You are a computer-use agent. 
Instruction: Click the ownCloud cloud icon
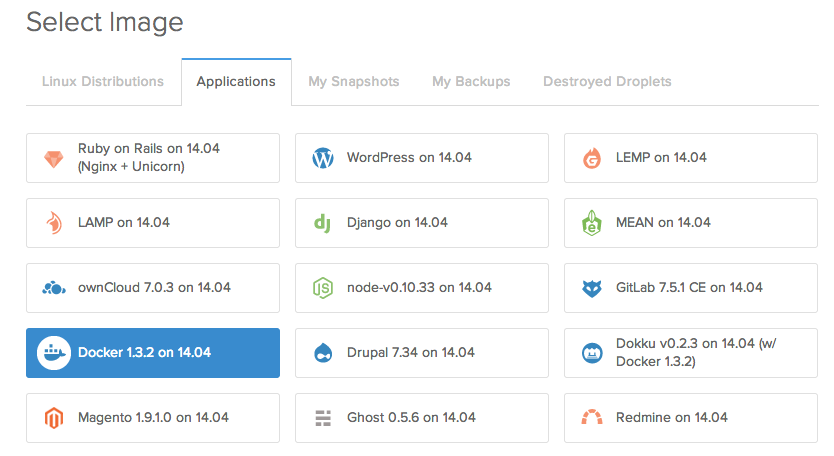[54, 288]
